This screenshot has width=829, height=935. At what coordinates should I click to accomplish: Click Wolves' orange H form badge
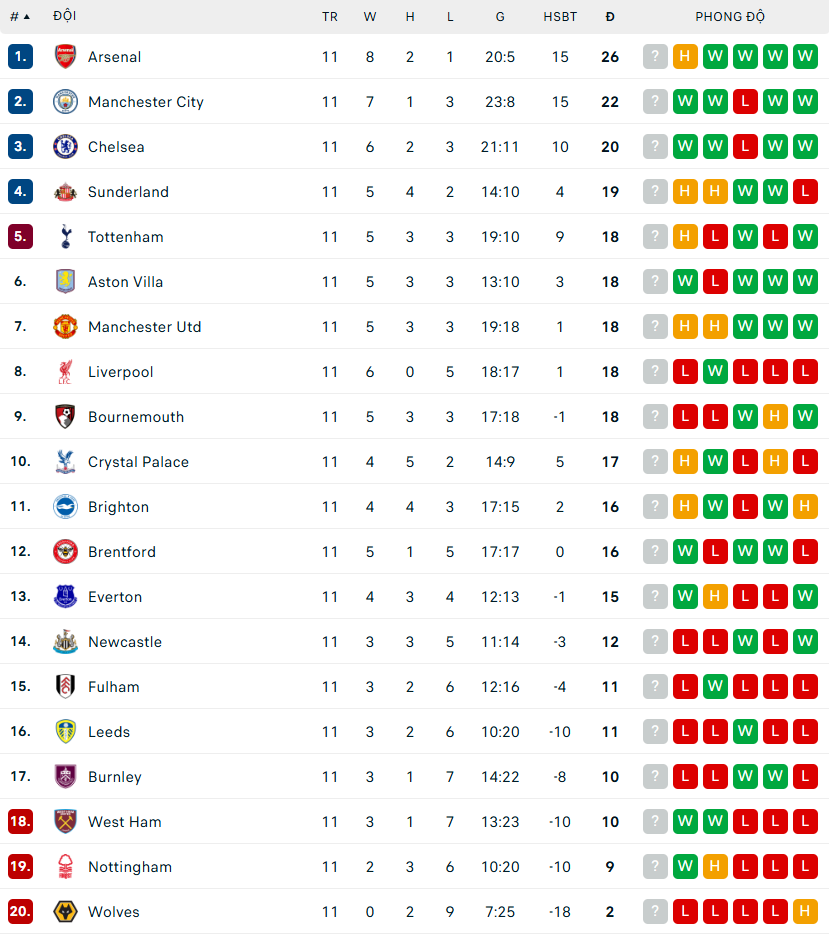click(805, 912)
